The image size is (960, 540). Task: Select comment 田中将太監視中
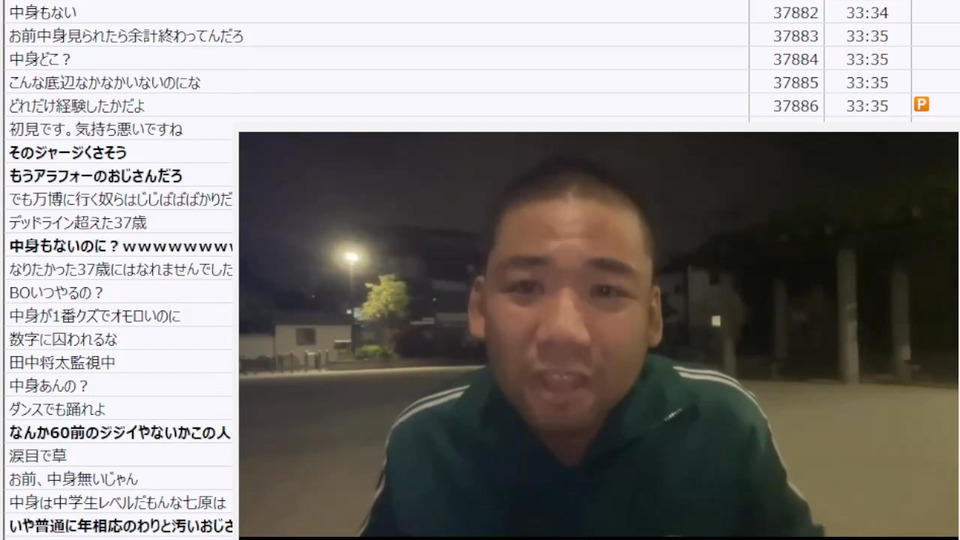(62, 362)
